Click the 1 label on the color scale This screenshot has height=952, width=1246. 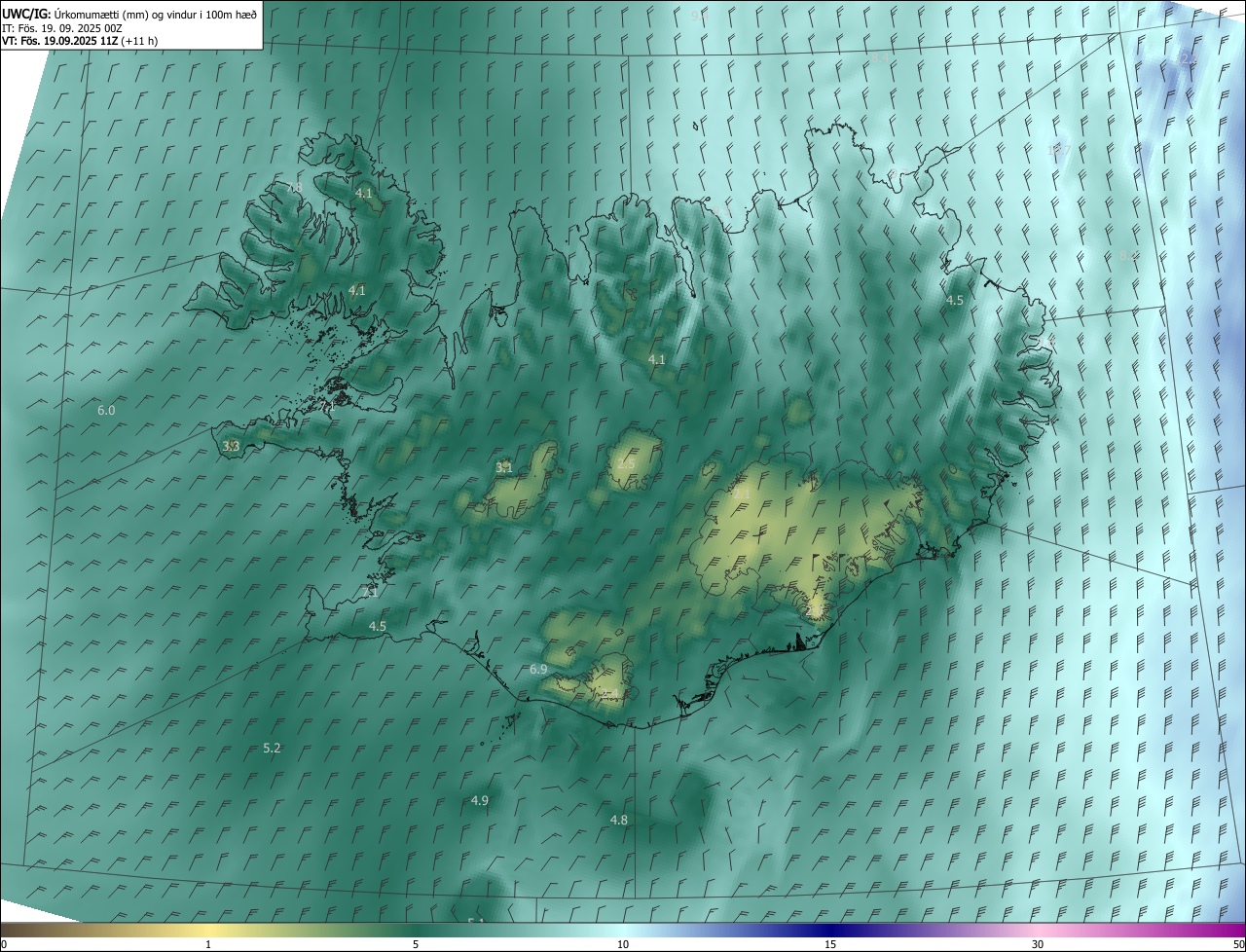(208, 945)
